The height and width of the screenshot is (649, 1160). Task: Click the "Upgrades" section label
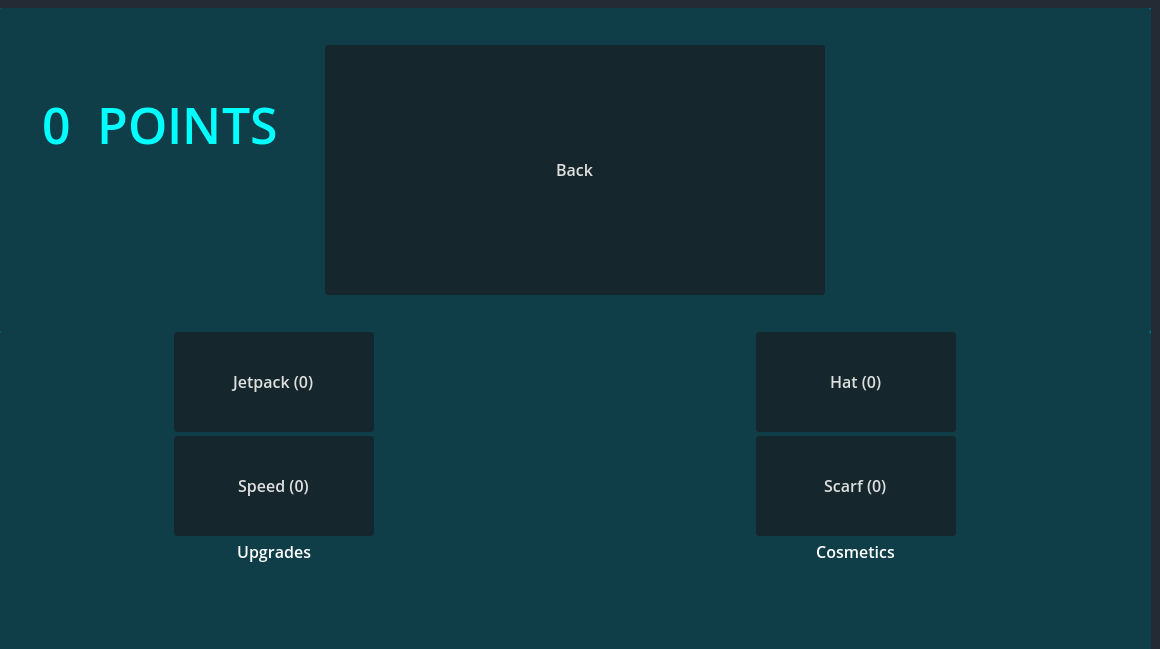[x=274, y=553]
